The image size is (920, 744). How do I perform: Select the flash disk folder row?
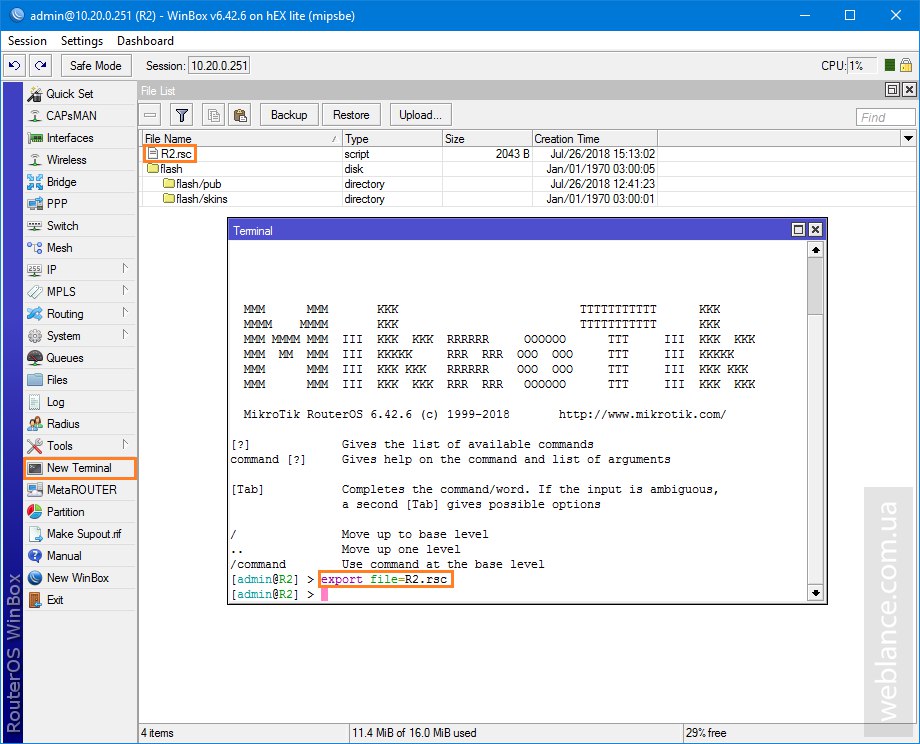[x=399, y=169]
